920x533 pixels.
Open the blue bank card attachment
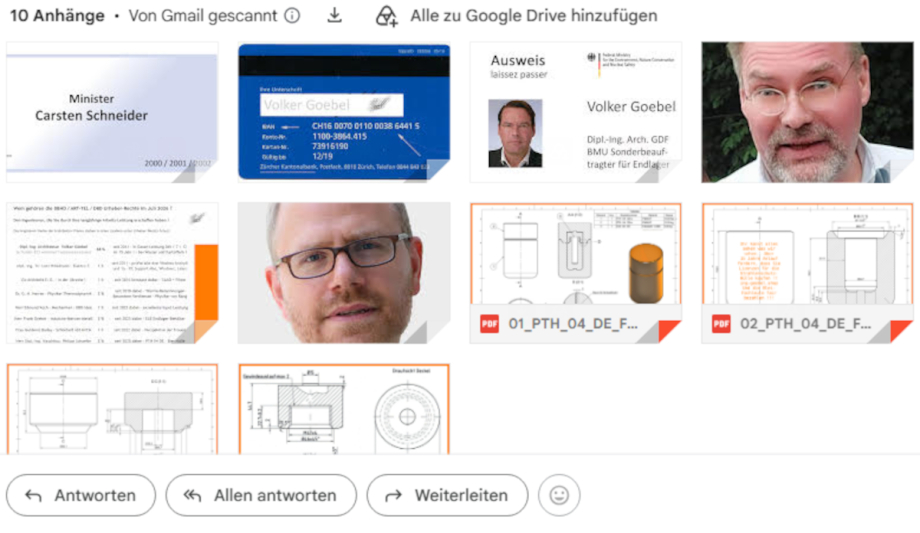click(344, 112)
